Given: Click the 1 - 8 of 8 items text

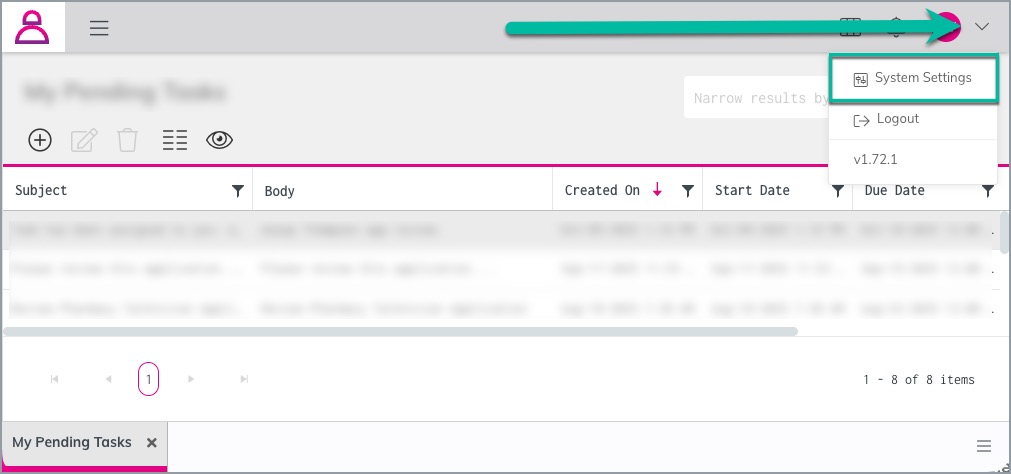Looking at the screenshot, I should [919, 380].
